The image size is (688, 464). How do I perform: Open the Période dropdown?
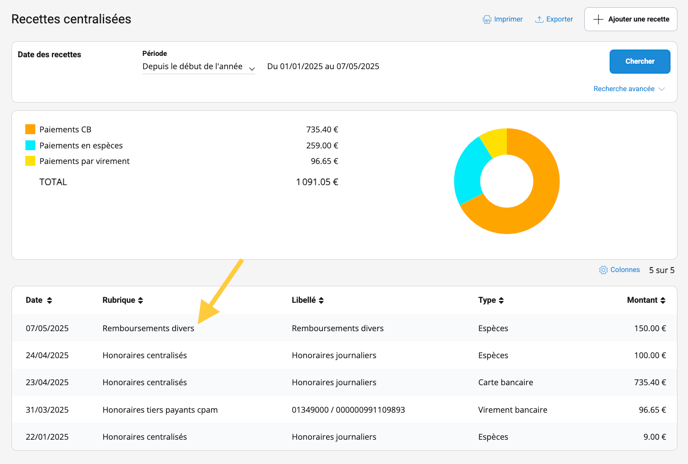[x=198, y=67]
